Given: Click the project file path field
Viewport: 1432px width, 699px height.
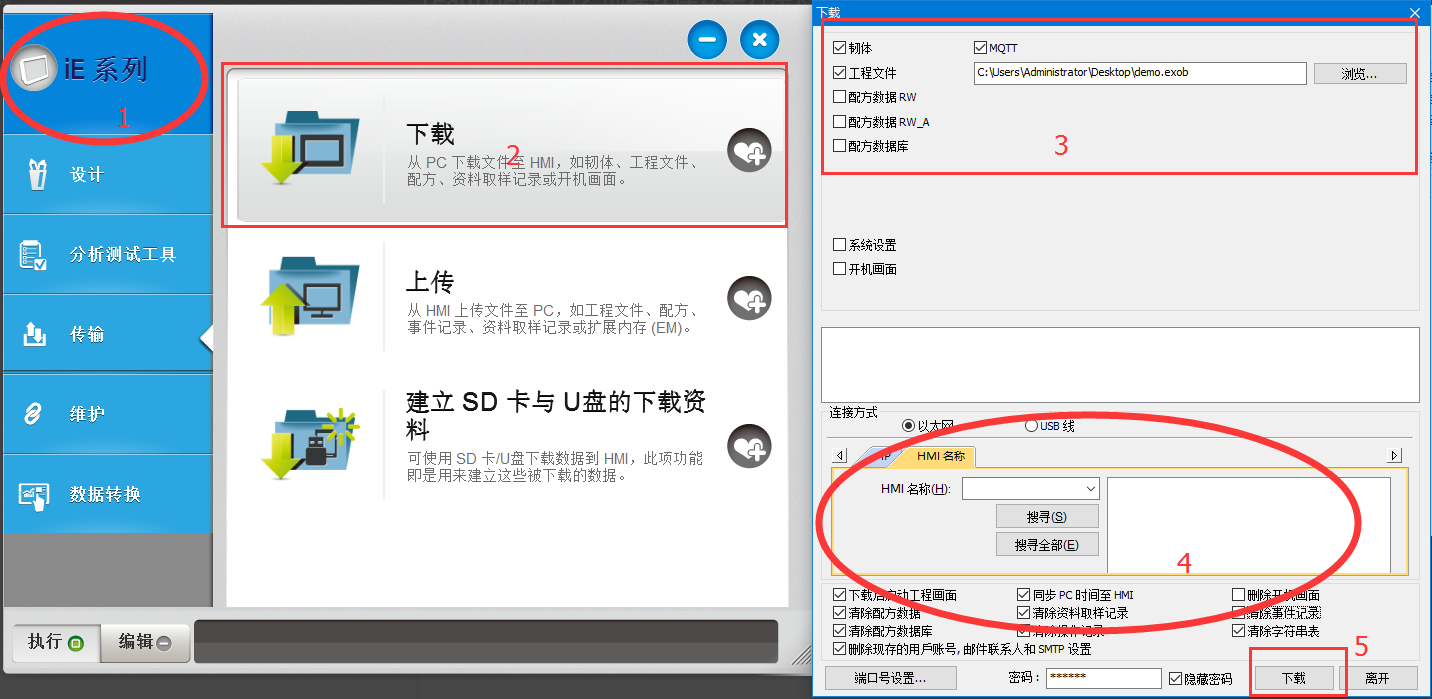Looking at the screenshot, I should pyautogui.click(x=1139, y=73).
